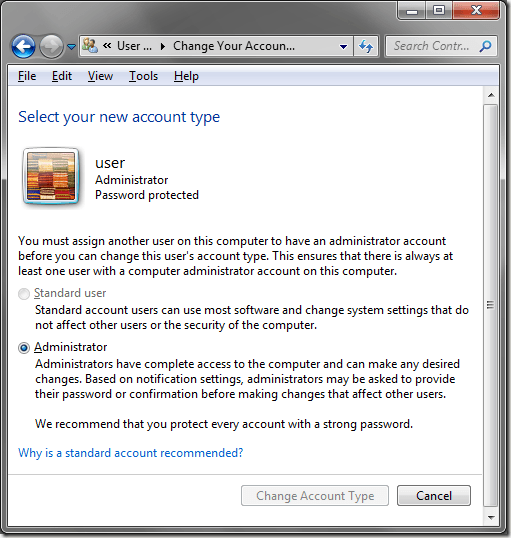The height and width of the screenshot is (538, 511).
Task: Refresh the page with the refresh icon
Action: point(366,46)
